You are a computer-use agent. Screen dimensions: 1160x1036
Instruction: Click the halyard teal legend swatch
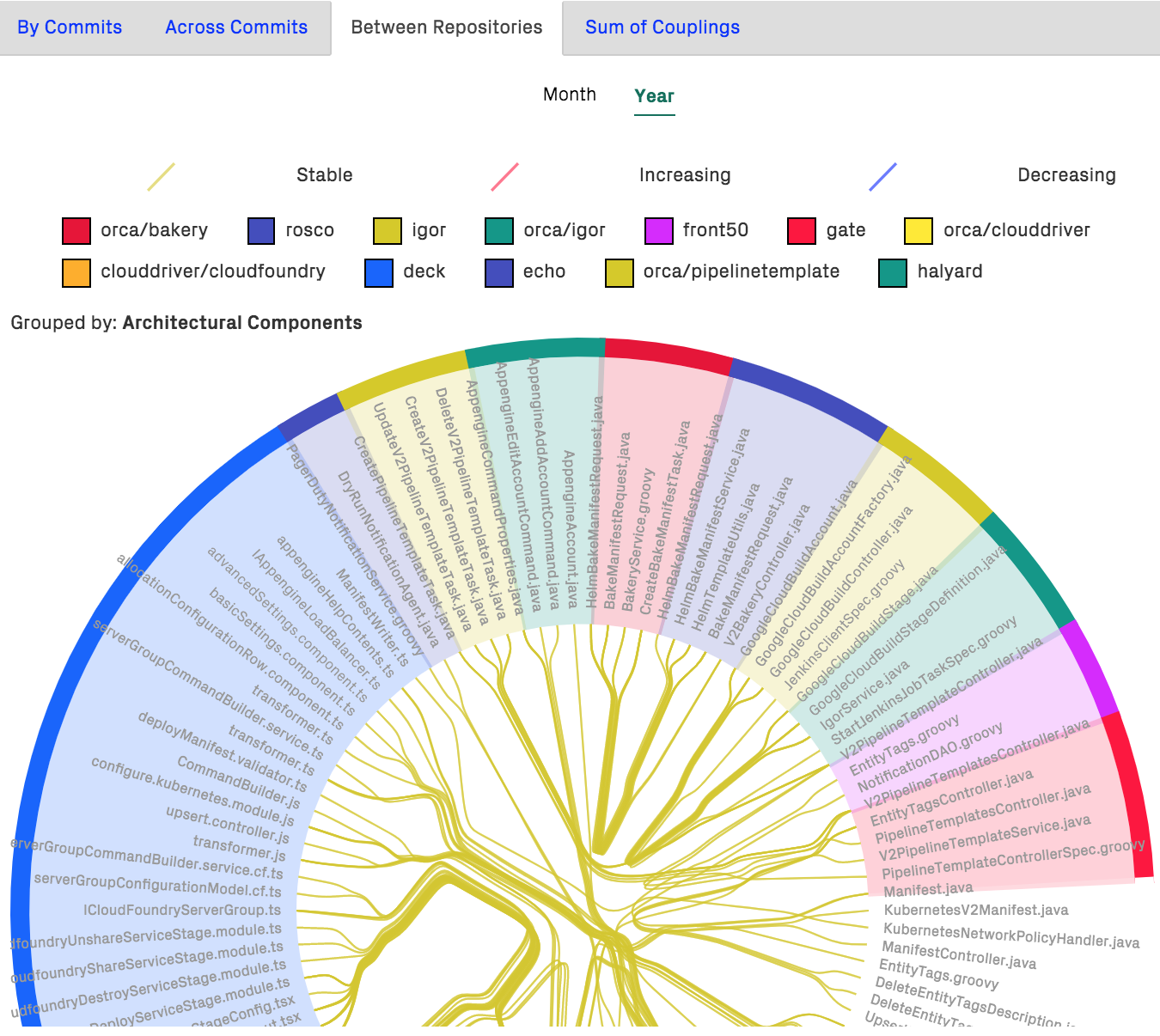click(893, 272)
